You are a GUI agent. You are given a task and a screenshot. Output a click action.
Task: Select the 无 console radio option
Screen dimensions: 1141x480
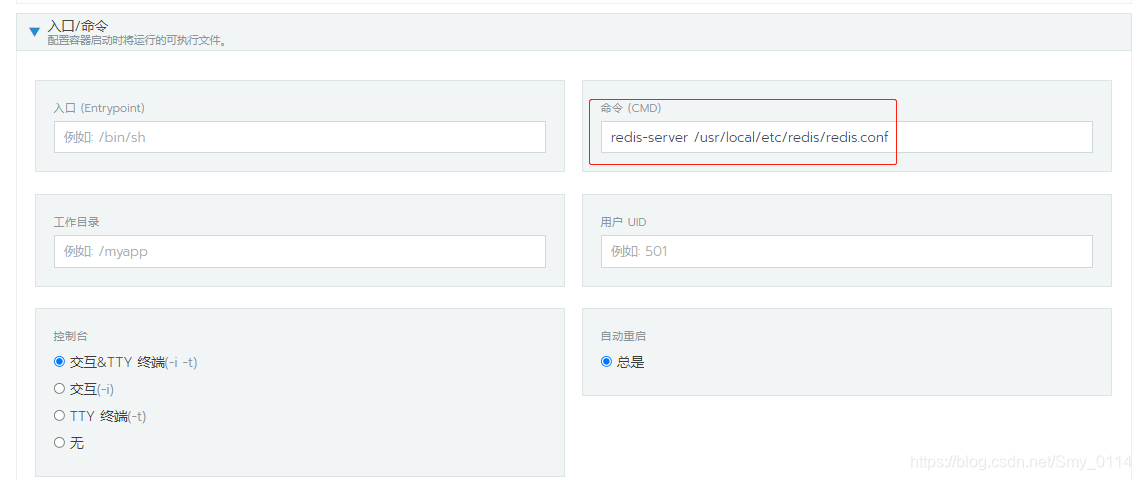pyautogui.click(x=60, y=442)
